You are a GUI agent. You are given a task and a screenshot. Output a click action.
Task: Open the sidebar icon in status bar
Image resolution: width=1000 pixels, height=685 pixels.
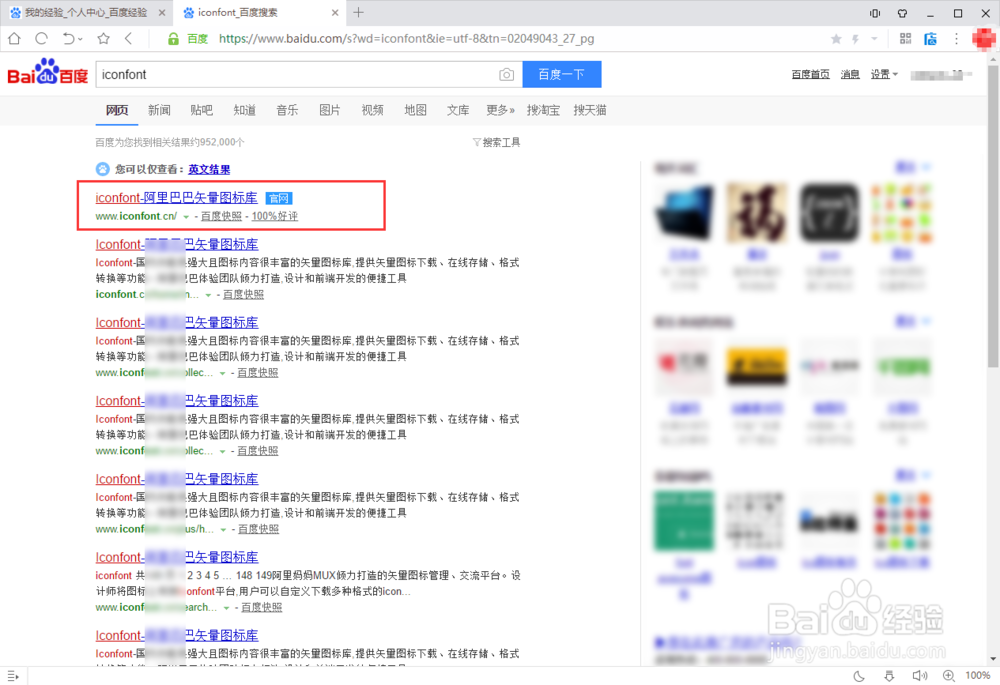[13, 675]
